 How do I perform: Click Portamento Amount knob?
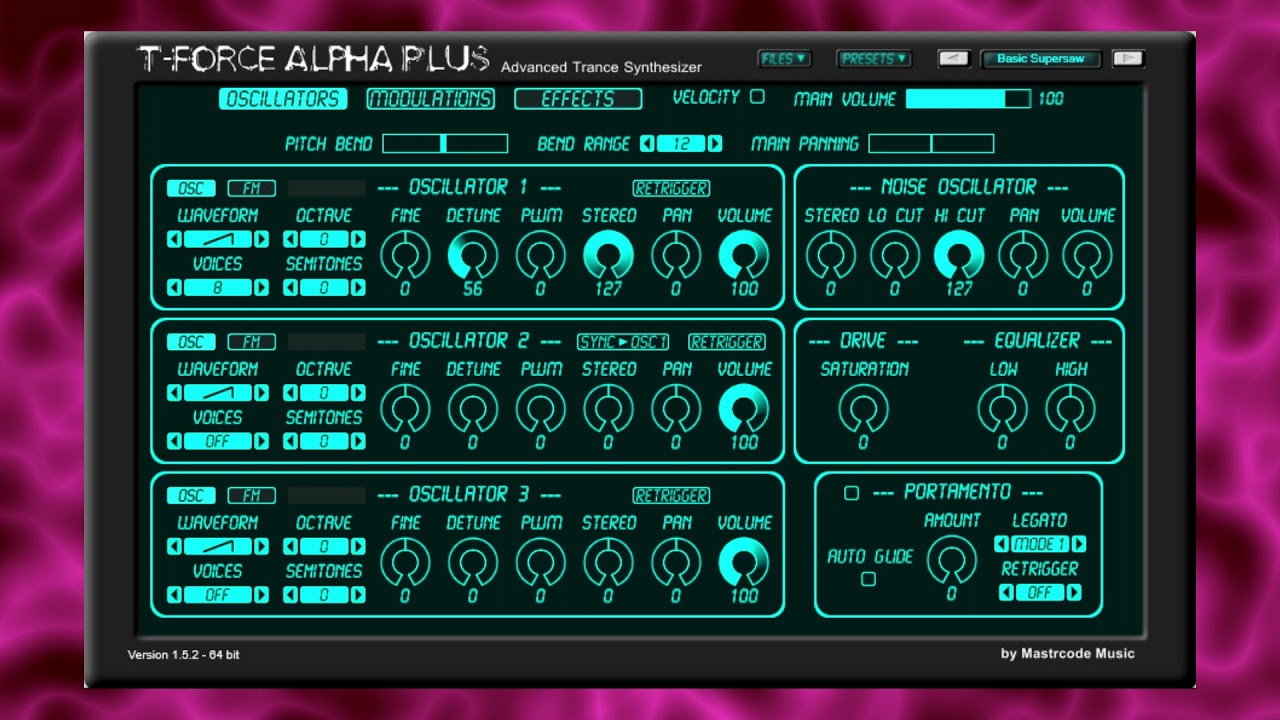click(x=951, y=561)
